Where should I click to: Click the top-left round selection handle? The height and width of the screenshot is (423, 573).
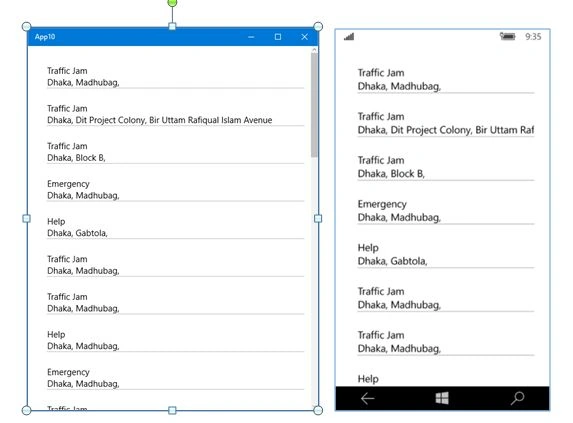(x=26, y=26)
